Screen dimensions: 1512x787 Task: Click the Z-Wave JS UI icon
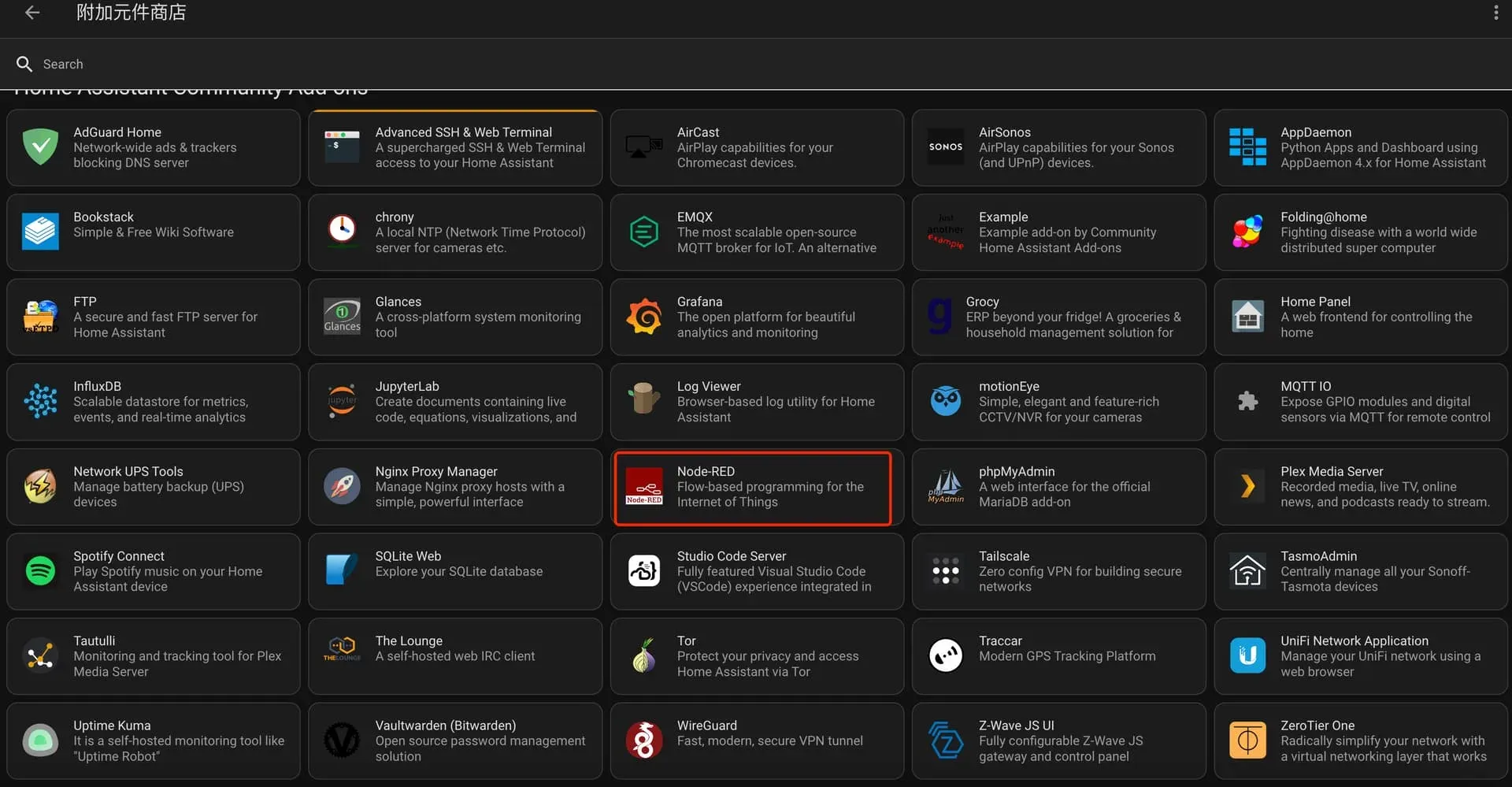946,740
